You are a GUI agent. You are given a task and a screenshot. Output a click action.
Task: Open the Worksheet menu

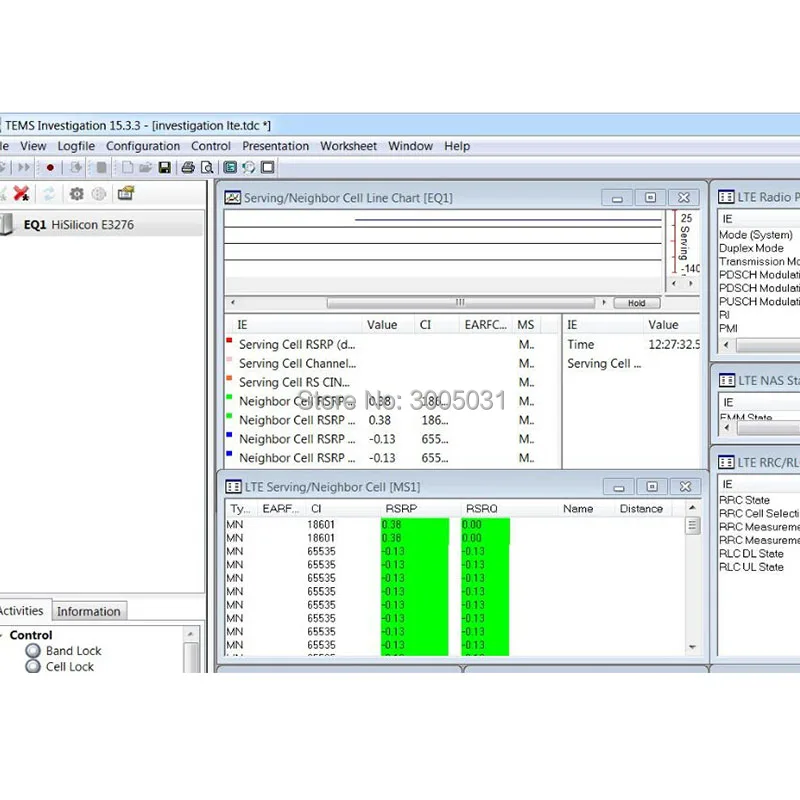click(x=348, y=146)
